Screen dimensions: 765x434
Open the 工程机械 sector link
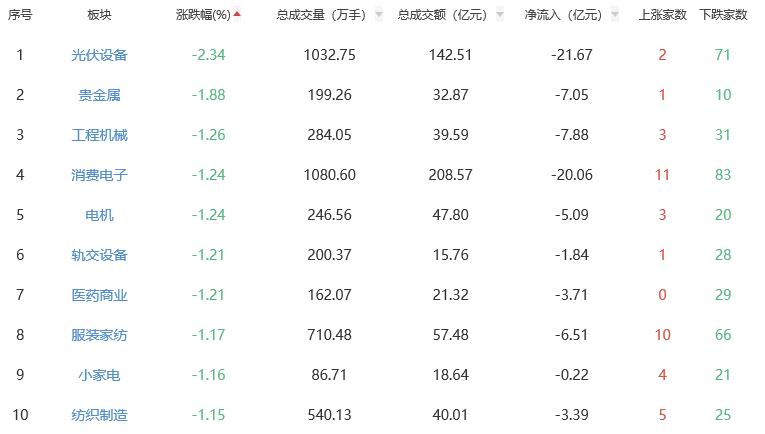click(100, 135)
